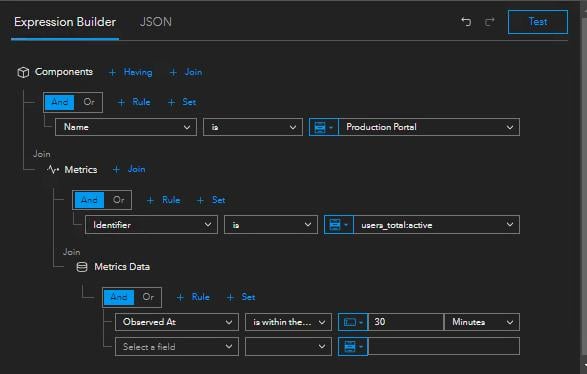
Task: Click the 30 value input field
Action: pos(406,322)
